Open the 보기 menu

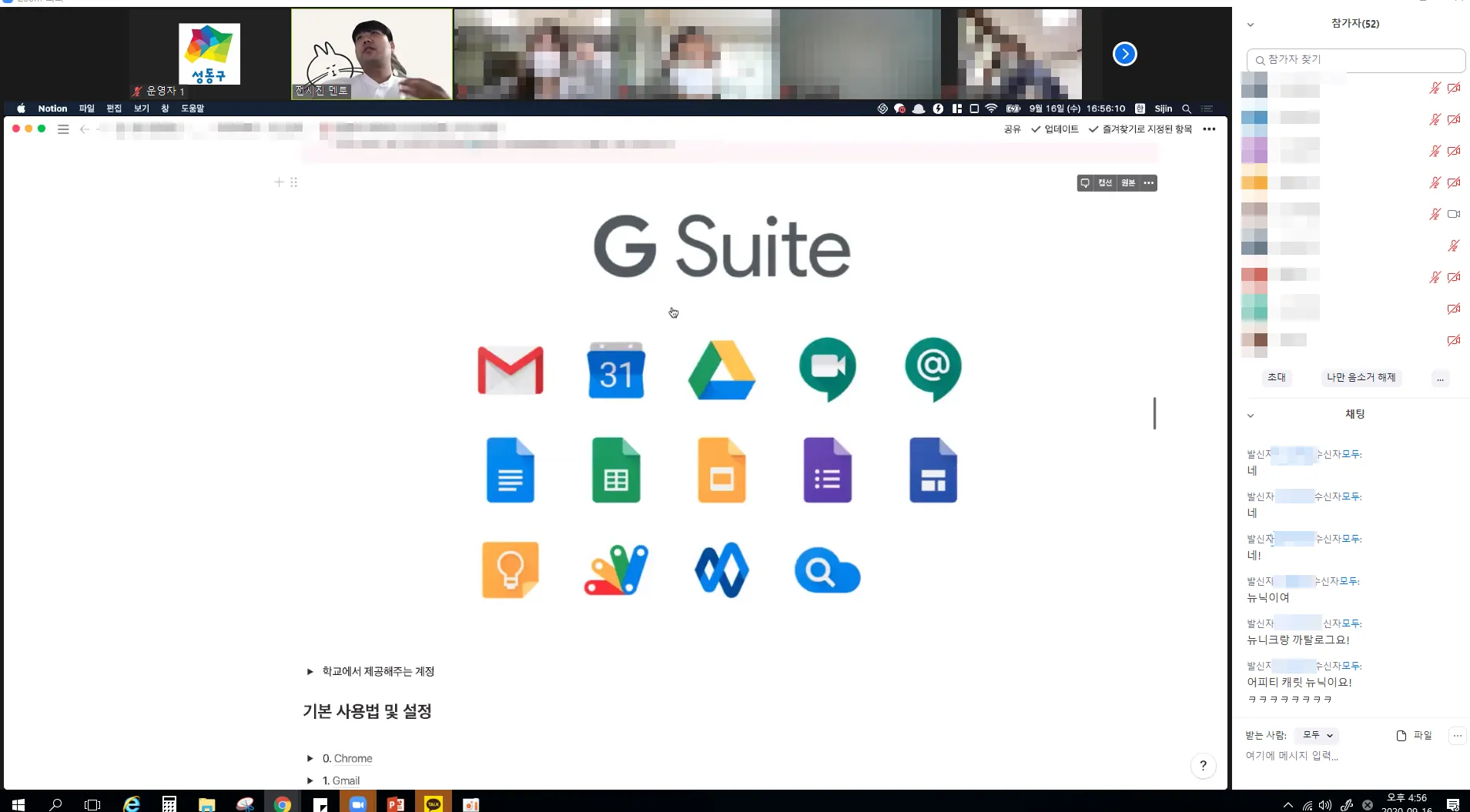click(142, 109)
